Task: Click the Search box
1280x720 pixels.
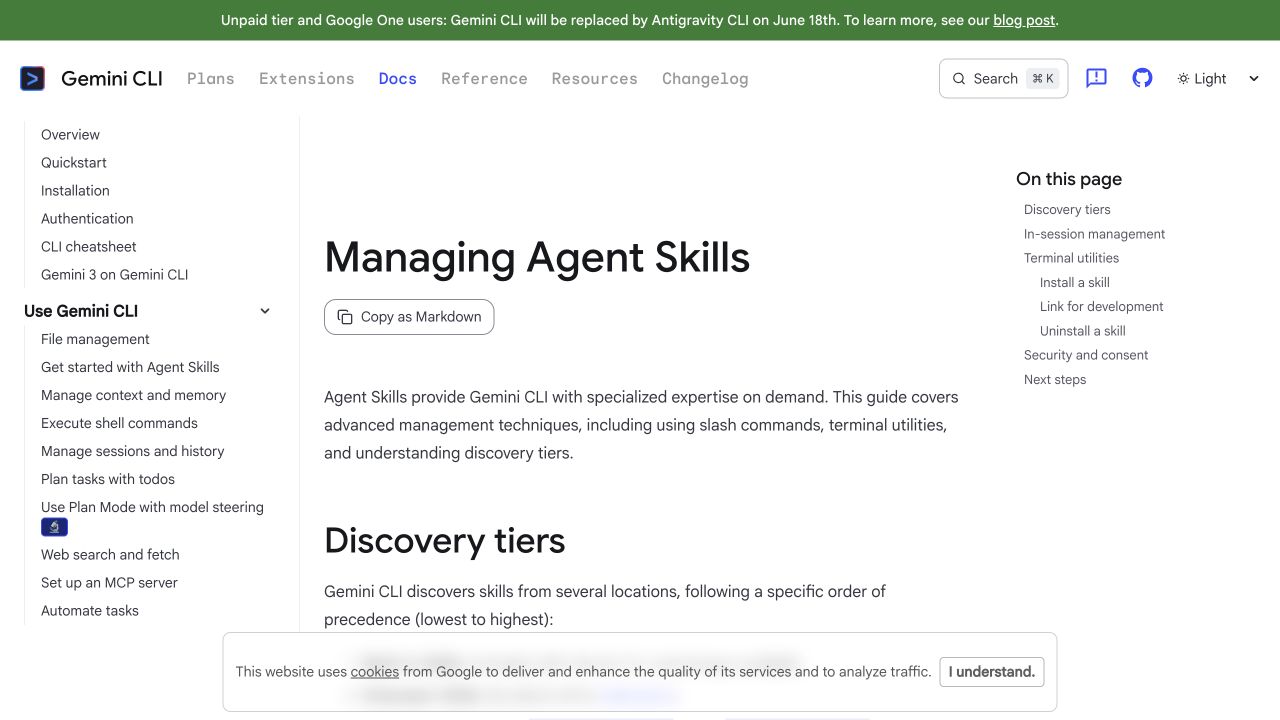Action: pyautogui.click(x=1003, y=78)
